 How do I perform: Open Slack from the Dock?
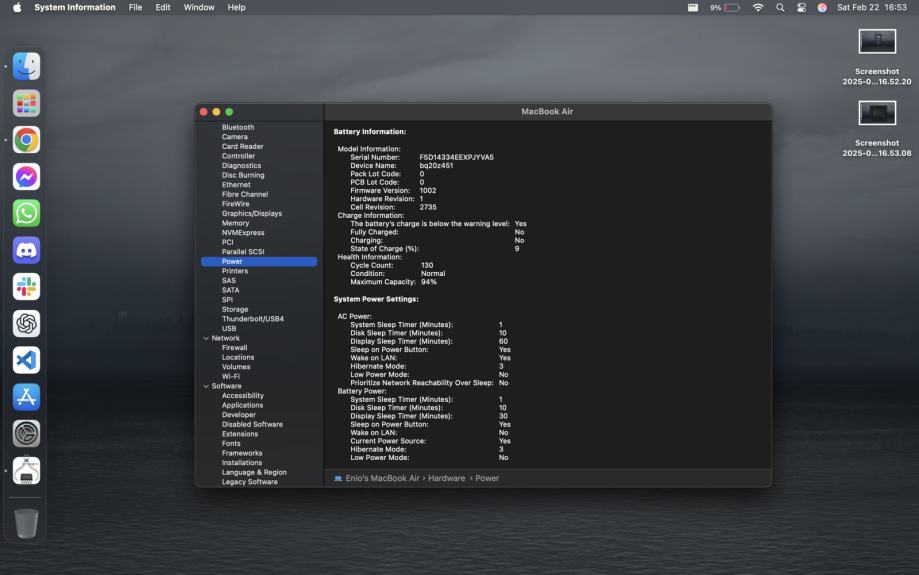pyautogui.click(x=26, y=287)
